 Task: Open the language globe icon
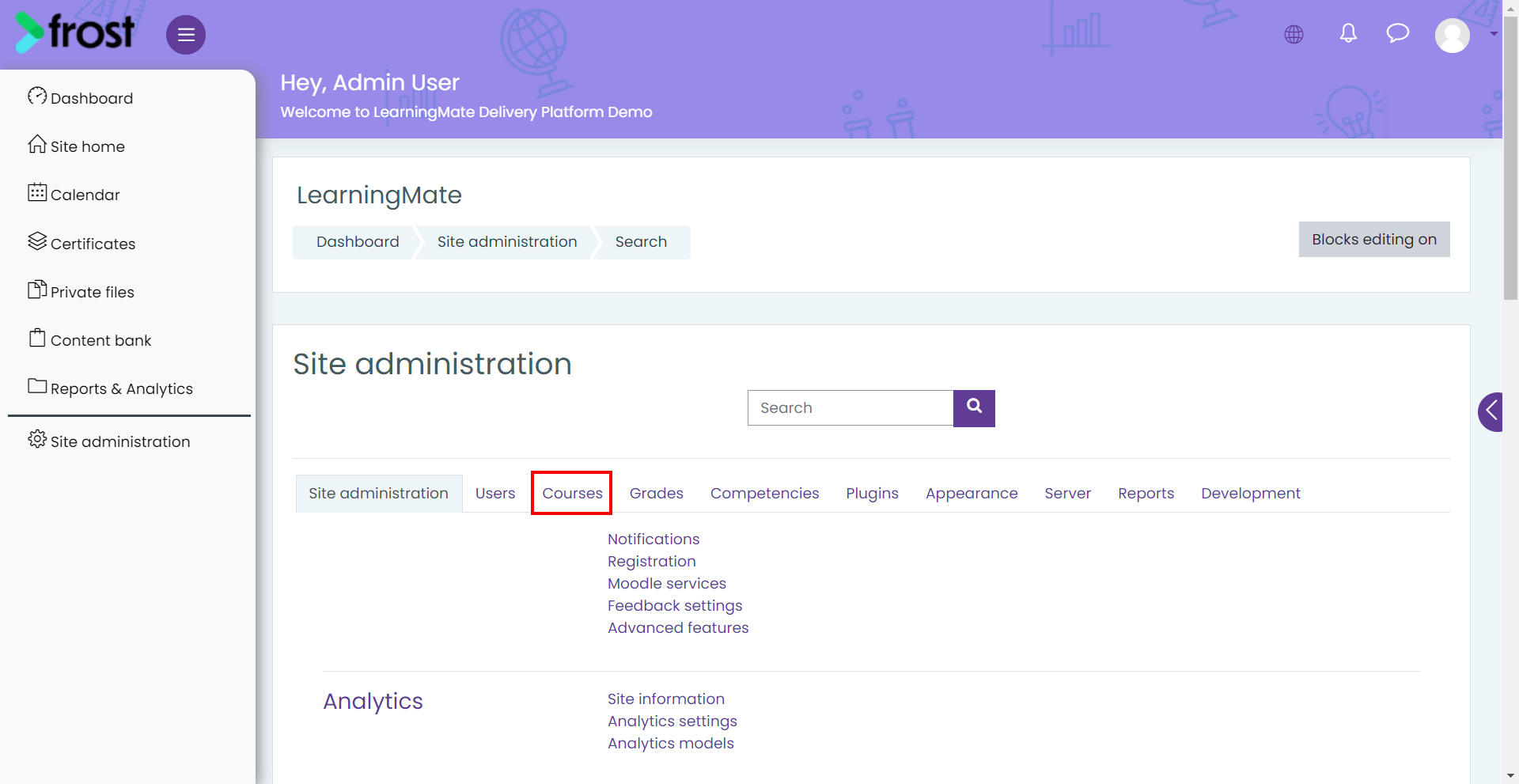point(1294,34)
